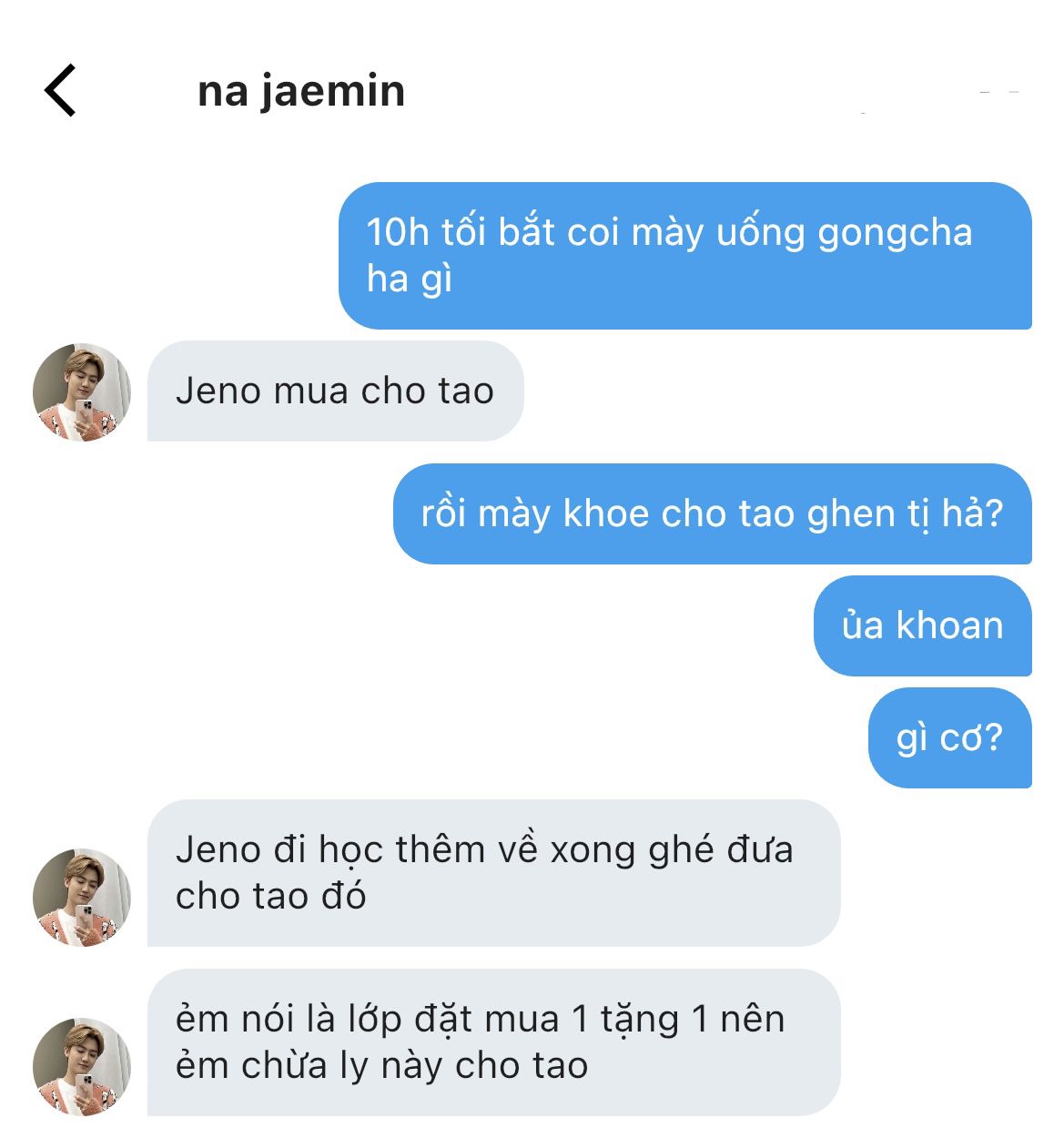Image resolution: width=1064 pixels, height=1128 pixels.
Task: Select the 'ủa khoan' message bubble
Action: point(923,626)
